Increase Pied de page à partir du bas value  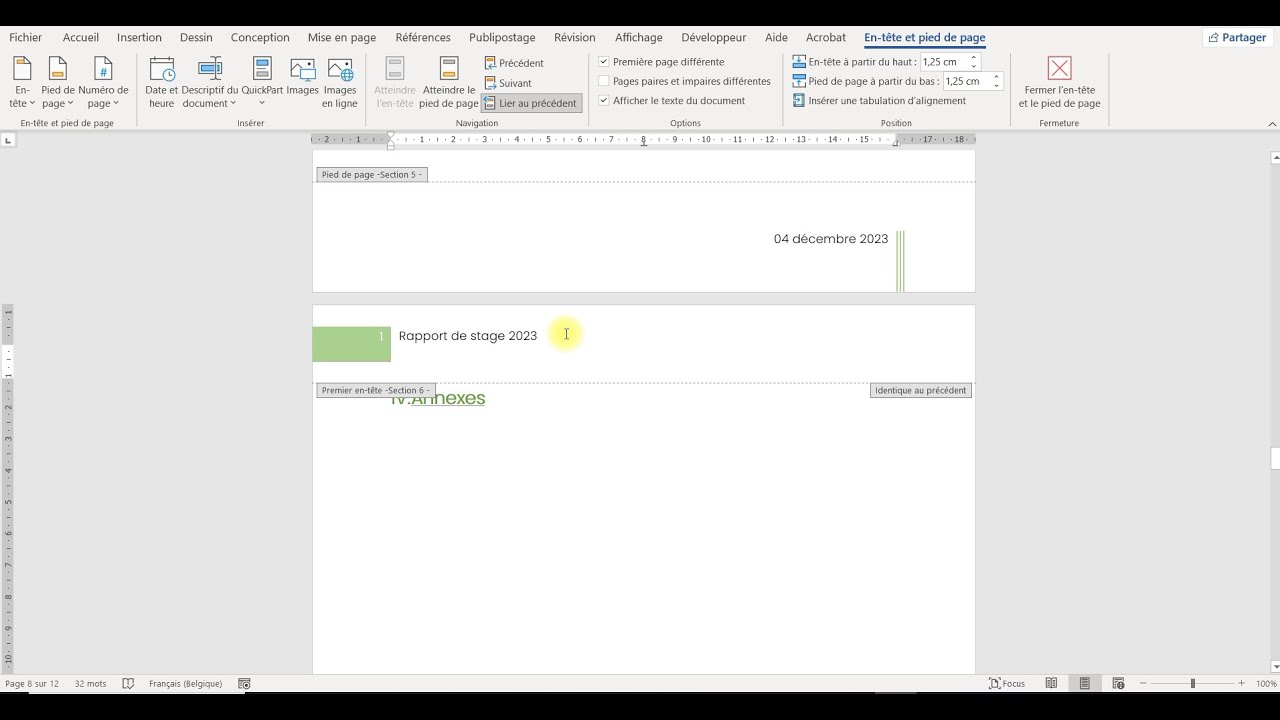(997, 77)
